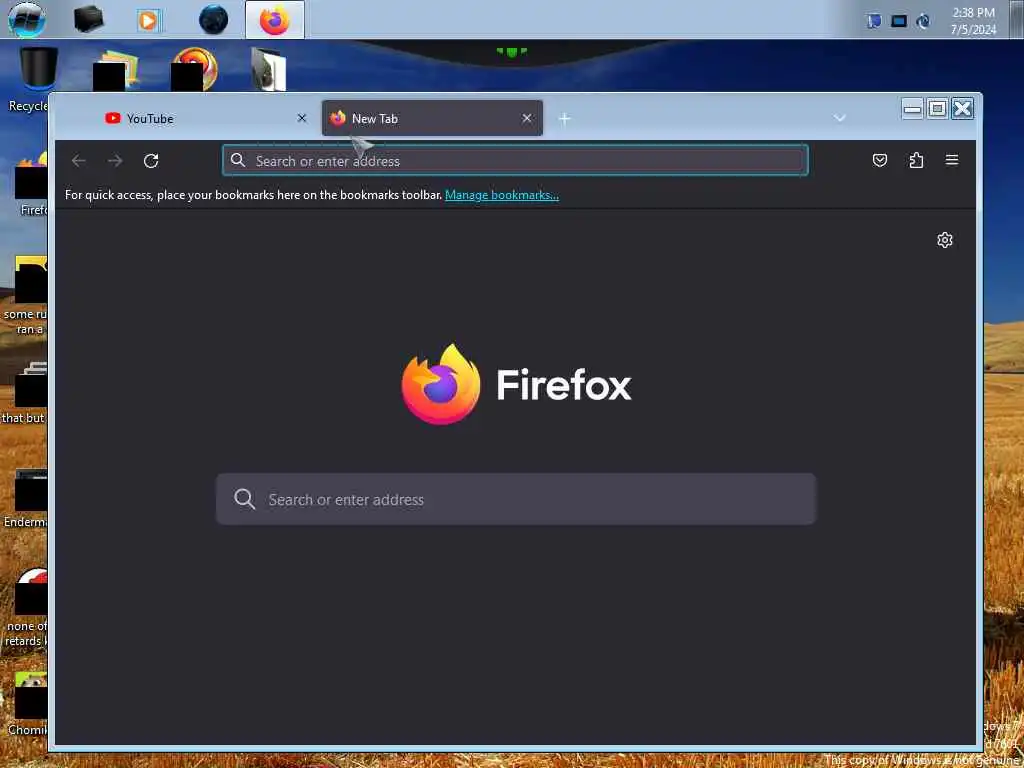
Task: Launch the media player taskbar icon
Action: pyautogui.click(x=149, y=20)
